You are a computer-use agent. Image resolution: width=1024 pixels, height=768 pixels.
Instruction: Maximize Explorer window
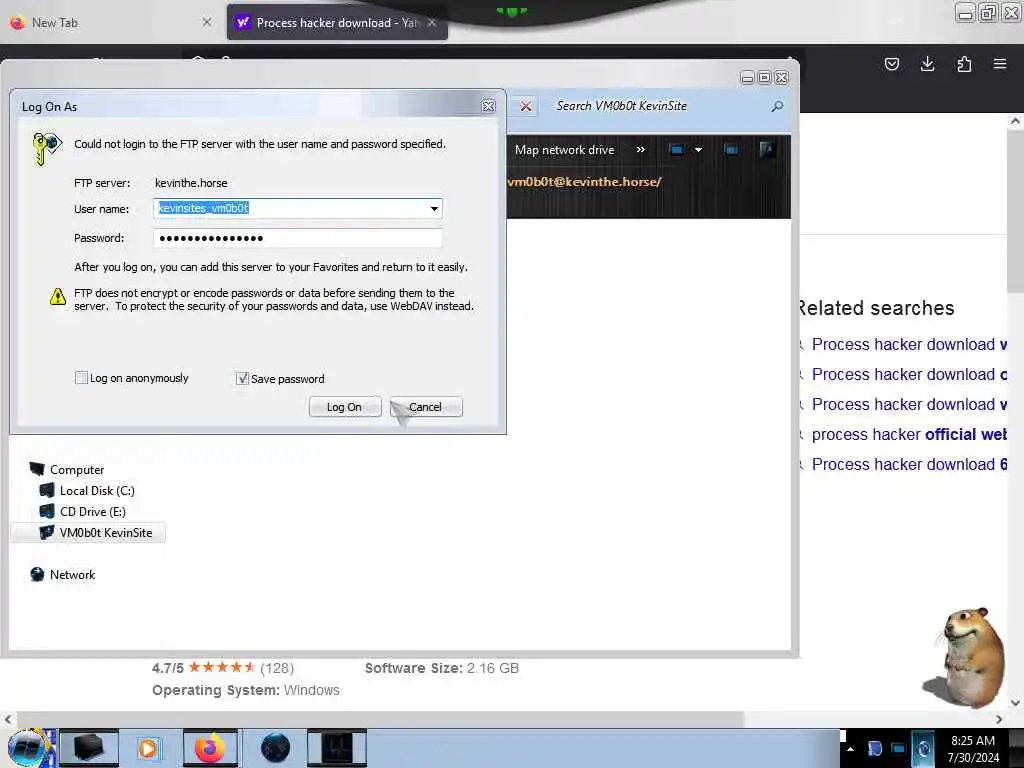[x=764, y=78]
